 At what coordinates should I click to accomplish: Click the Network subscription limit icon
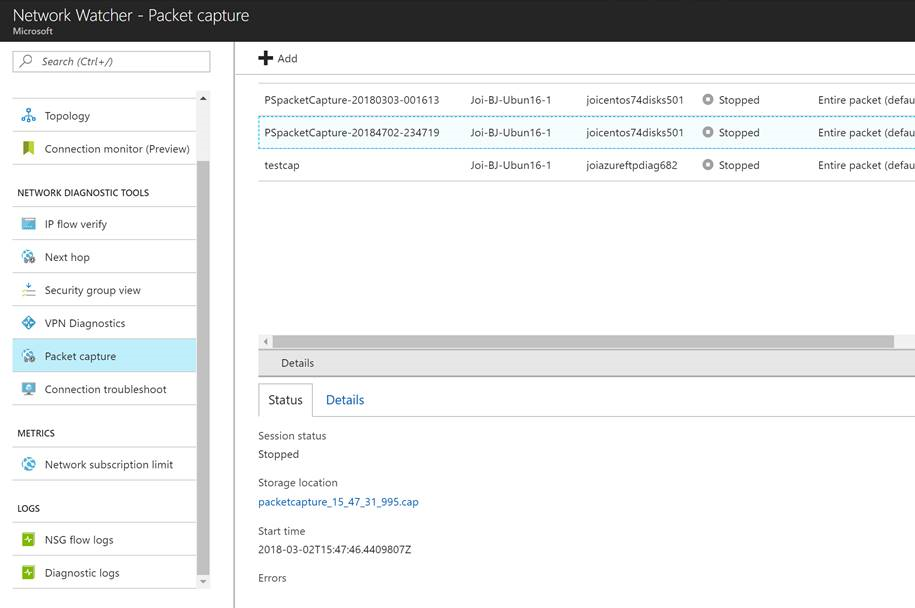pos(28,464)
